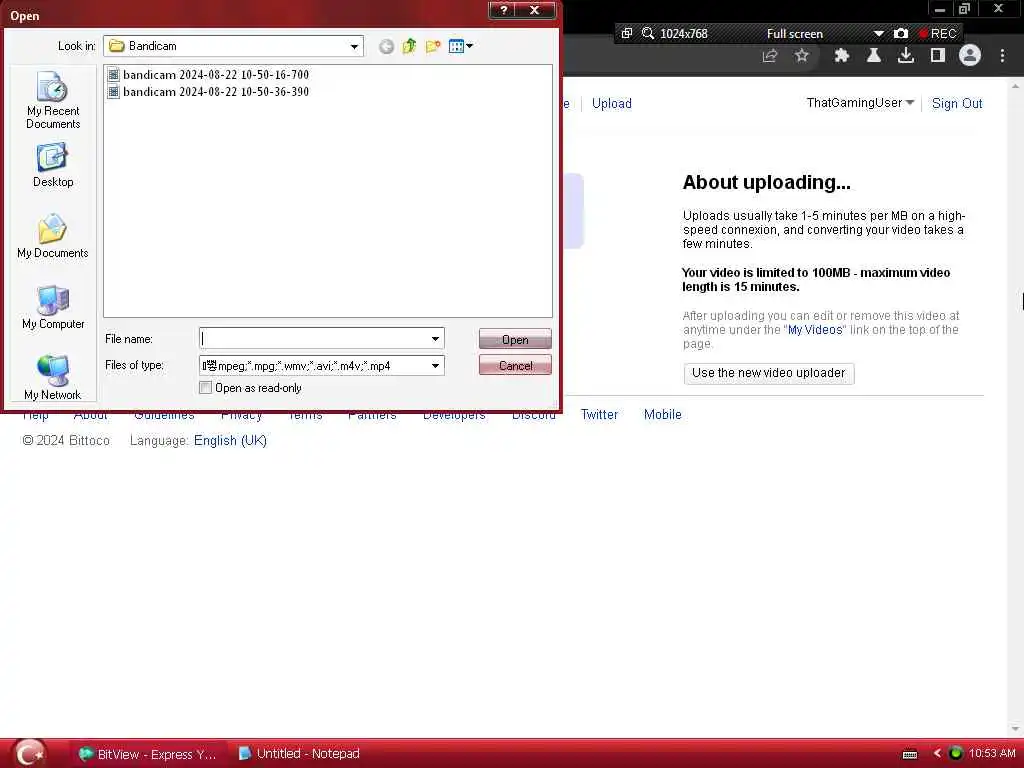Viewport: 1024px width, 768px height.
Task: Click Bandicam 1024x768 magnifier icon
Action: point(648,33)
